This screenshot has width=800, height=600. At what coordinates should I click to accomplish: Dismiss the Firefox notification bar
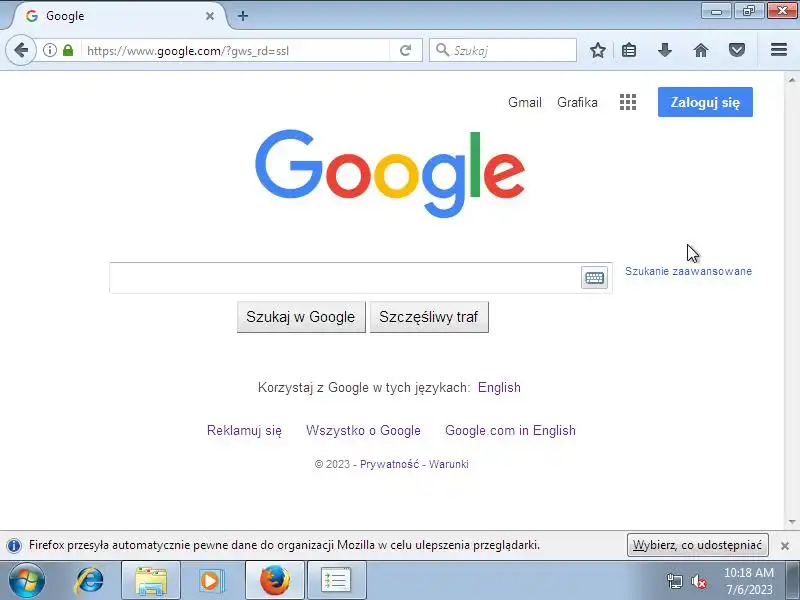coord(785,545)
